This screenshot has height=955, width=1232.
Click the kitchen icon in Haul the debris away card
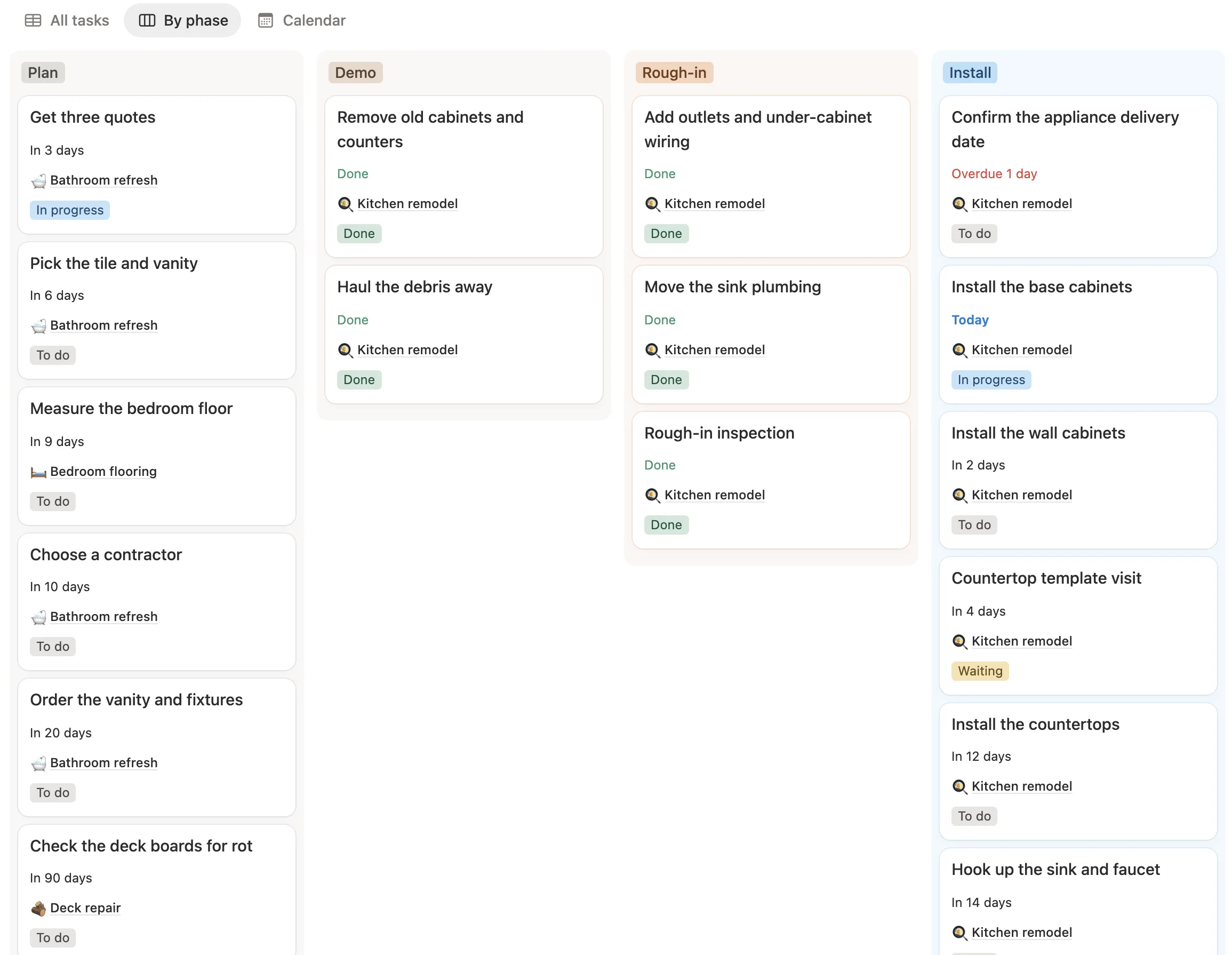[345, 350]
